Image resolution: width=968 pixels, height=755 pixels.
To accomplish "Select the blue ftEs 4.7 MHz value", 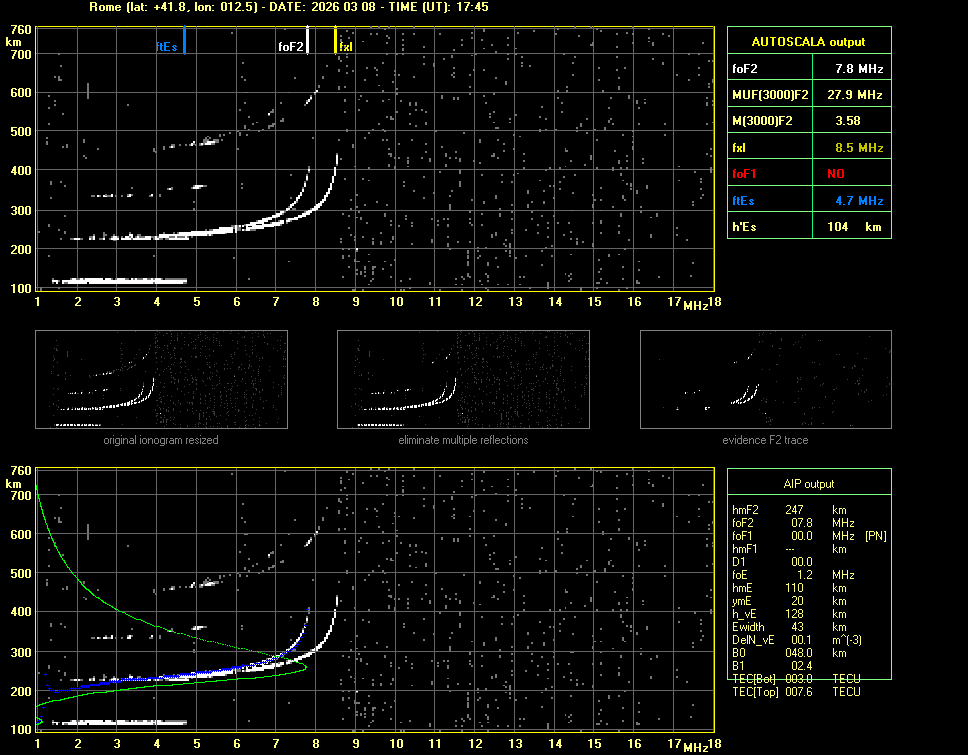I will (x=859, y=201).
